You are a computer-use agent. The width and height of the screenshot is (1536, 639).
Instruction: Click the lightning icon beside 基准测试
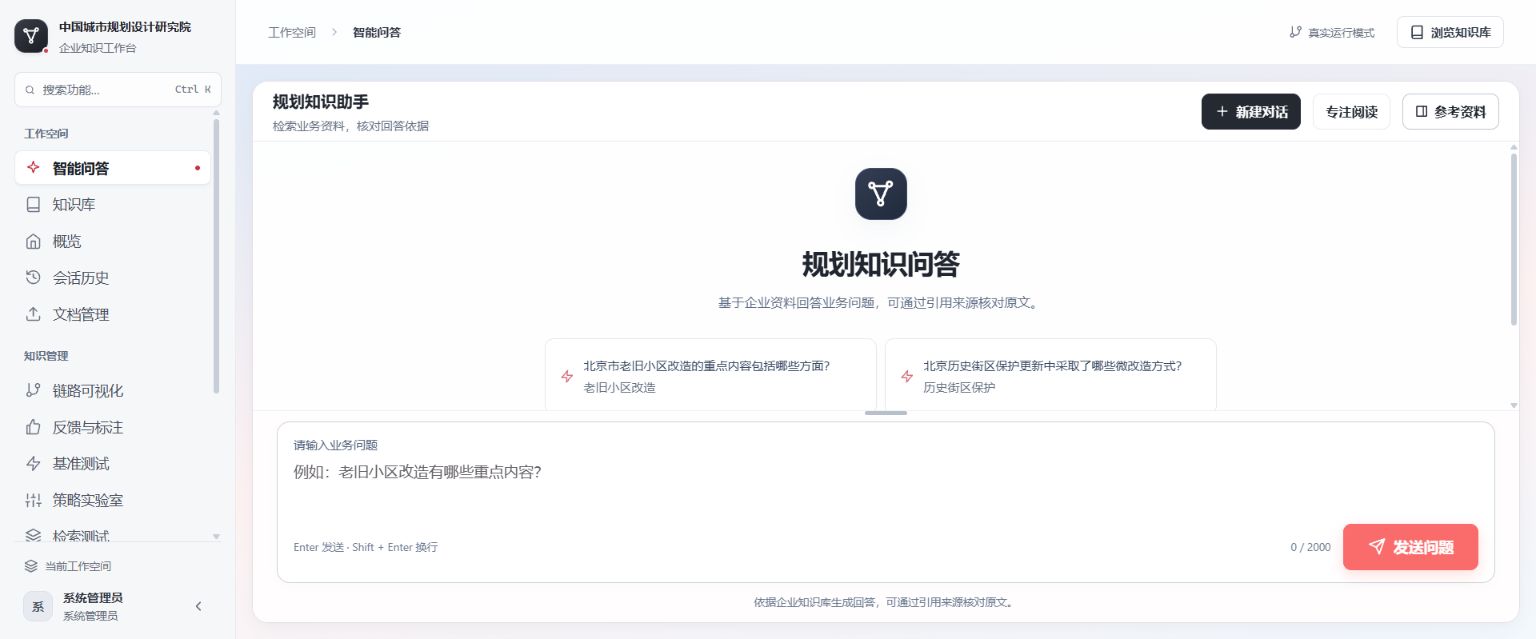point(33,463)
